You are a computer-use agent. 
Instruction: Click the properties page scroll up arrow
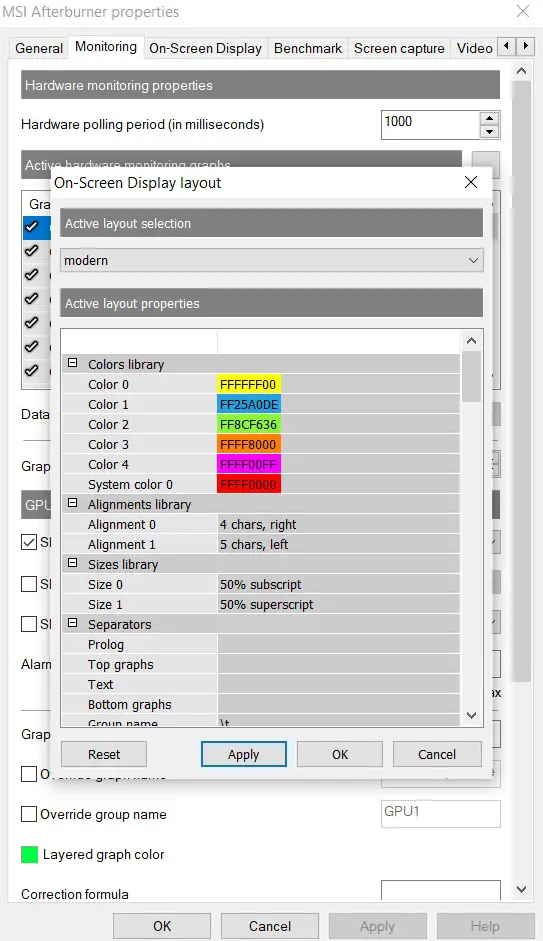(x=521, y=71)
